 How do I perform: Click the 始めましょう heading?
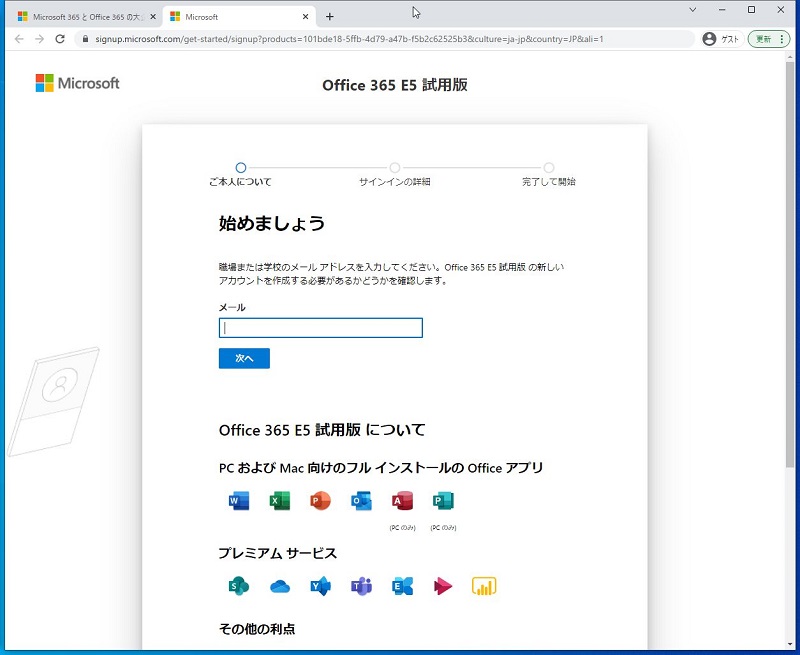pyautogui.click(x=272, y=223)
